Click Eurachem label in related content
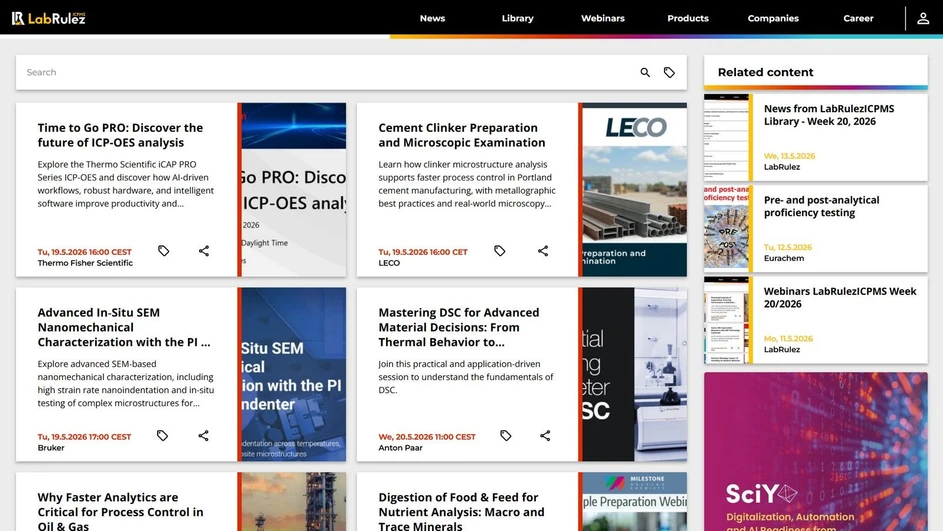Image resolution: width=943 pixels, height=531 pixels. [784, 258]
